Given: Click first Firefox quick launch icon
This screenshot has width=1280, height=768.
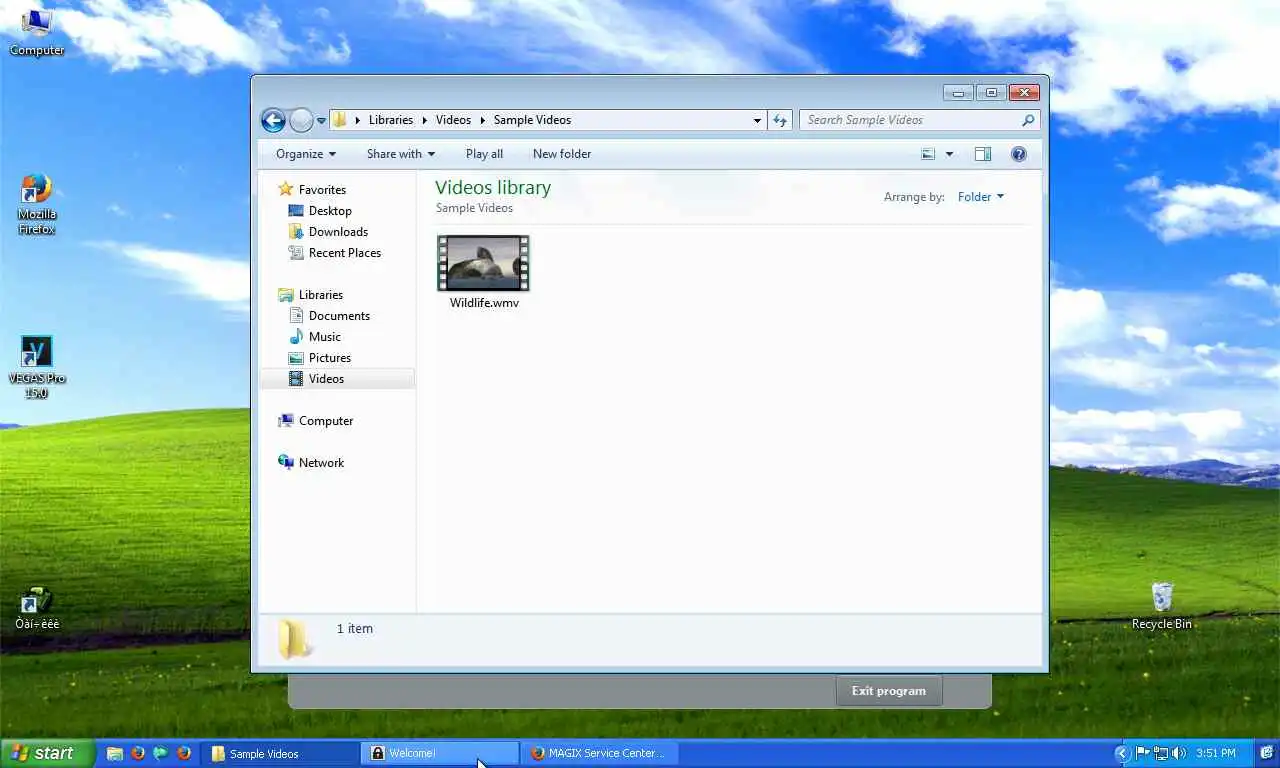Looking at the screenshot, I should pos(138,754).
